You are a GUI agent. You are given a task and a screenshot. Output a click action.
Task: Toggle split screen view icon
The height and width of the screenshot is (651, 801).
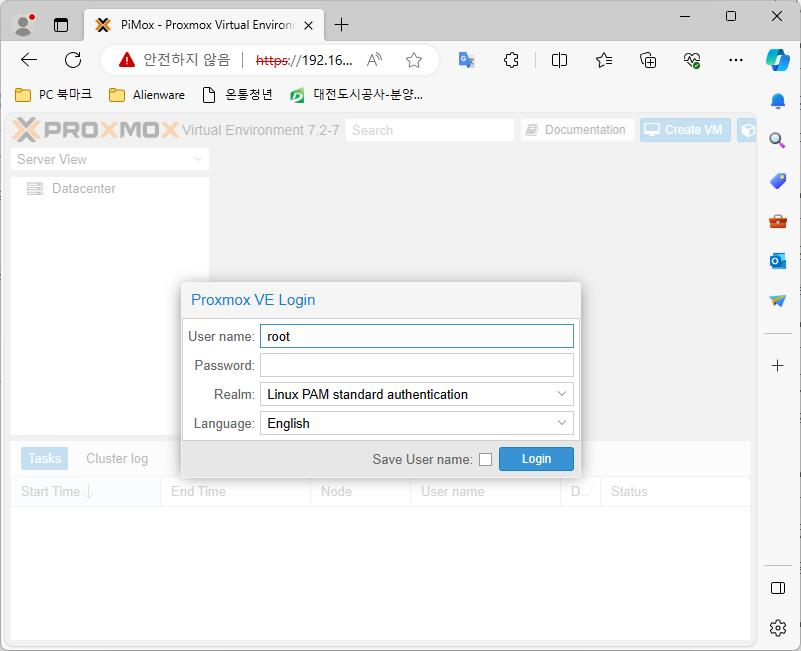559,60
